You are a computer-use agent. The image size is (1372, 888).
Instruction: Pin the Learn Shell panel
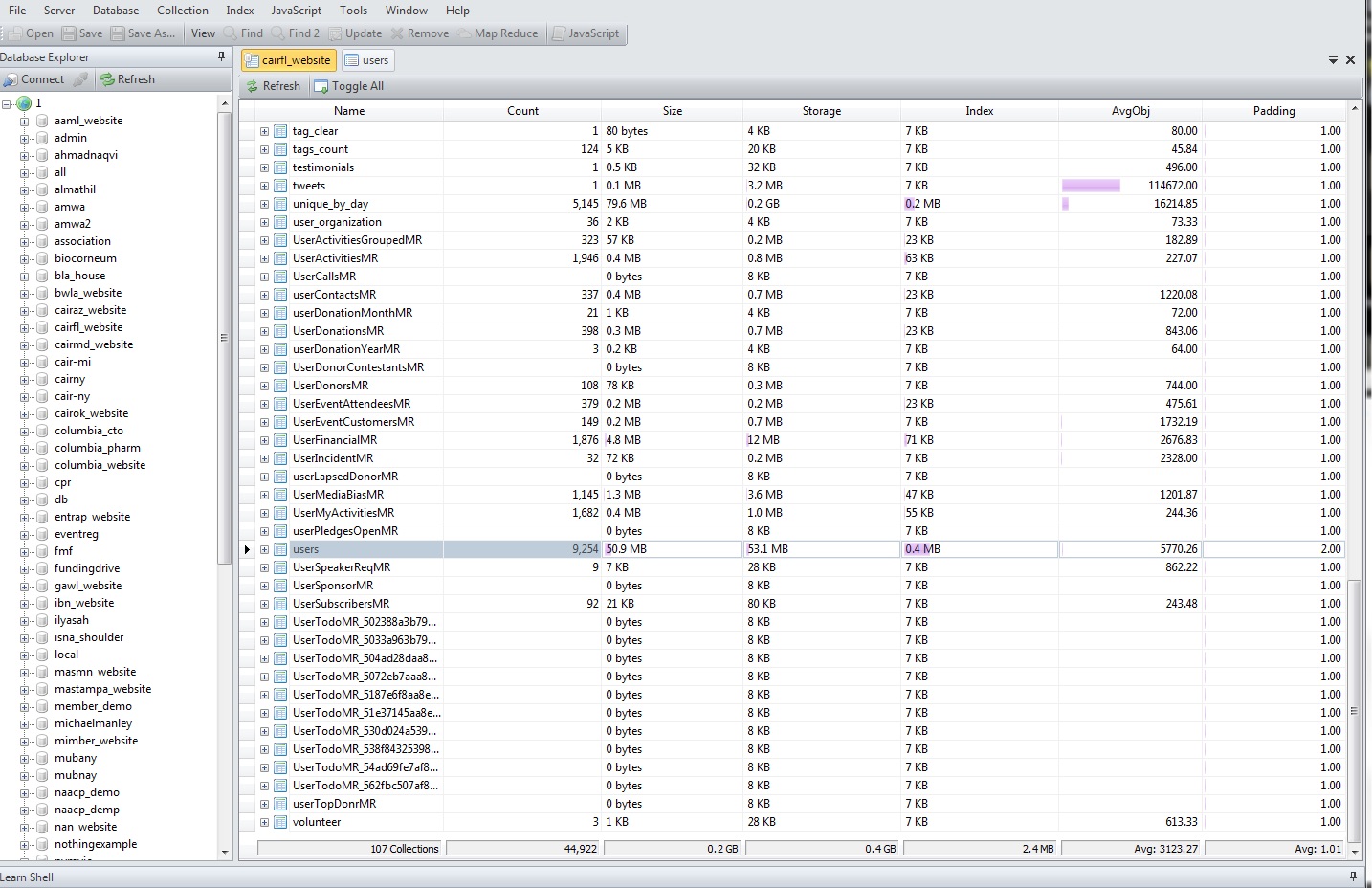click(1353, 877)
